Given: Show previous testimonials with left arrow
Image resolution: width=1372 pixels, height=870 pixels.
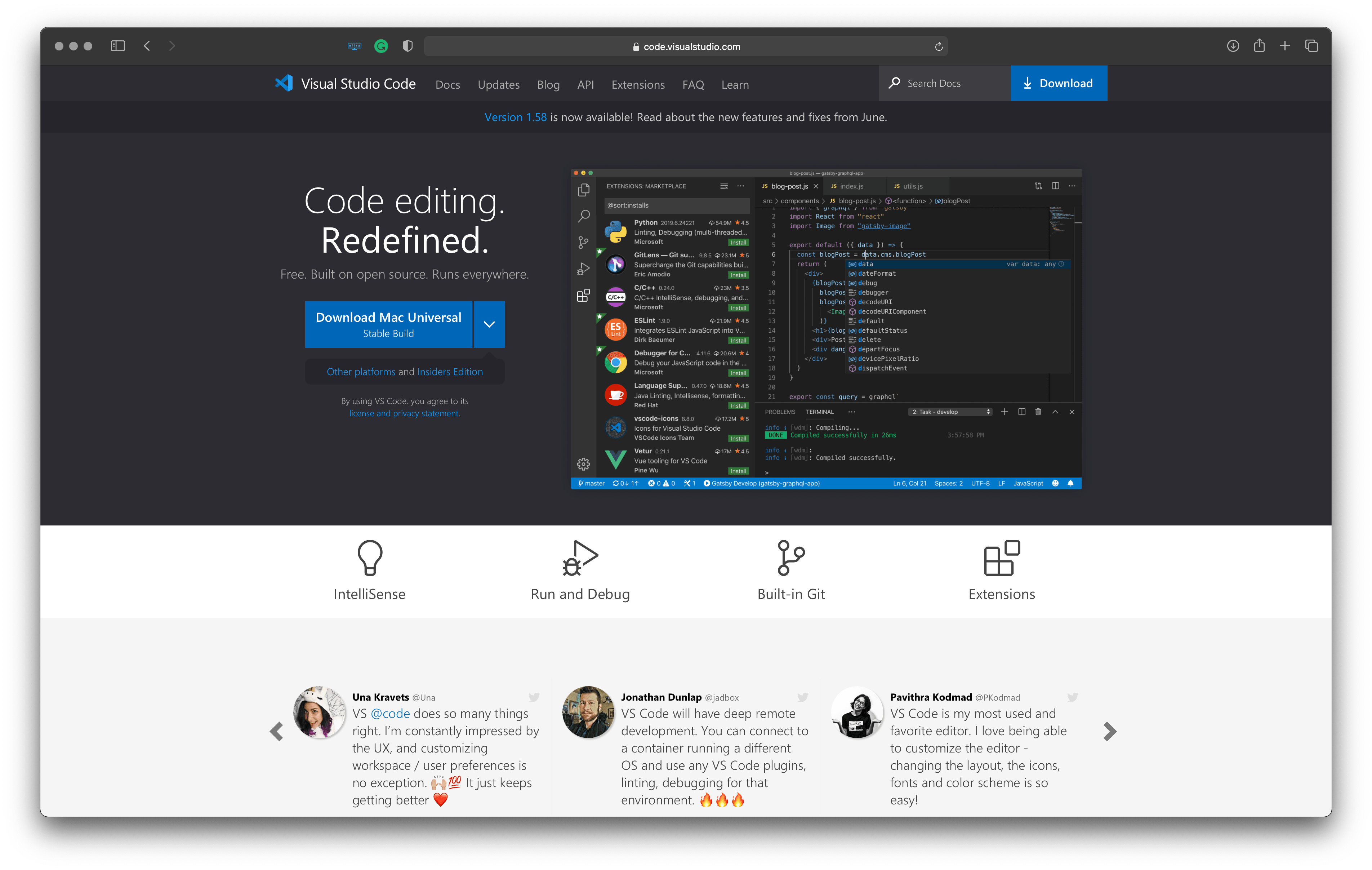Looking at the screenshot, I should [x=277, y=732].
